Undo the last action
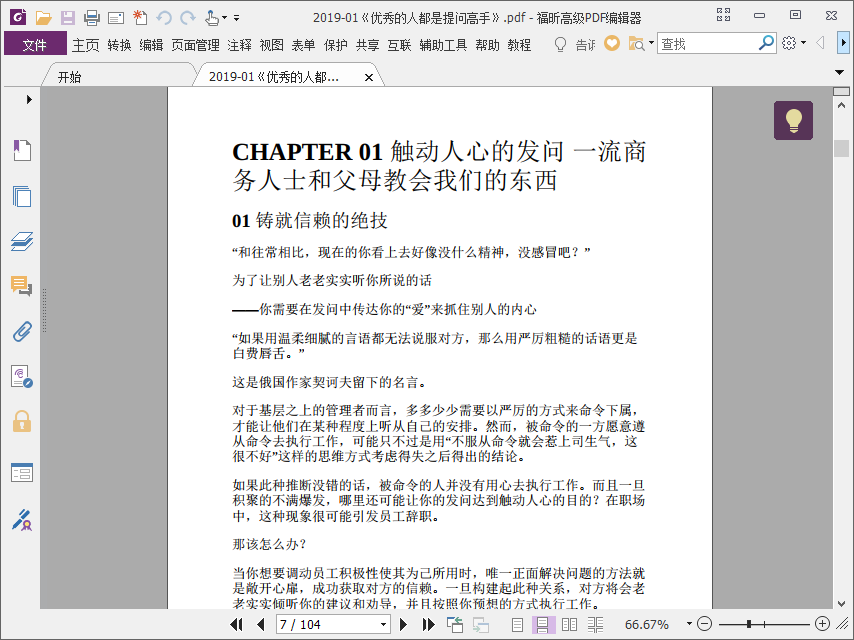The image size is (854, 640). [164, 17]
